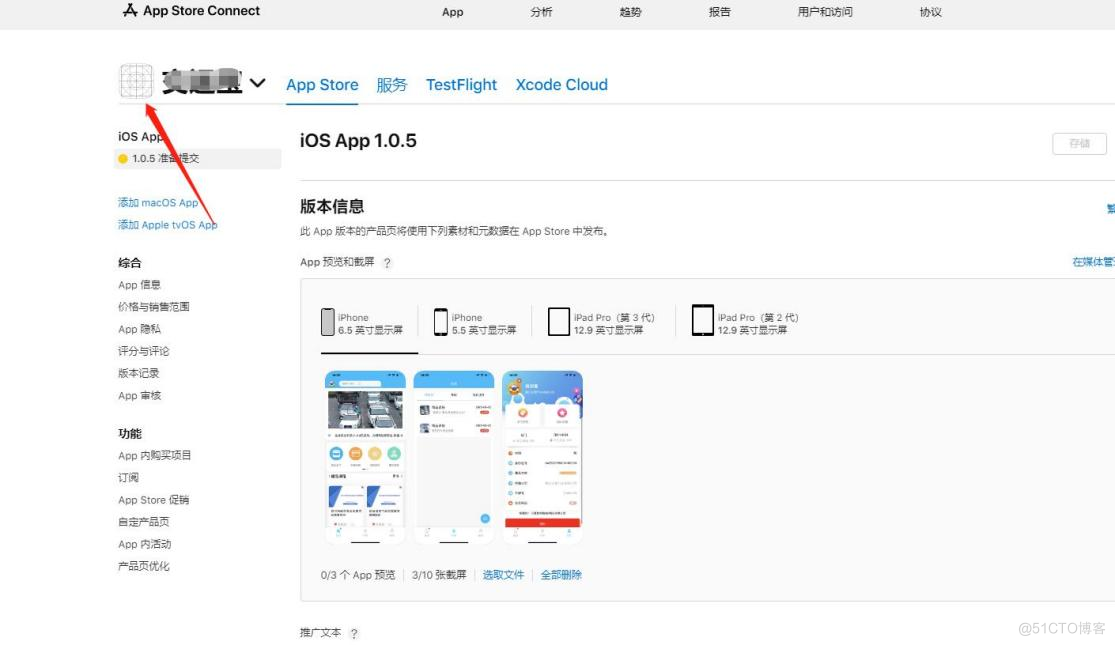Image resolution: width=1115 pixels, height=645 pixels.
Task: Open App 内购买项目 in sidebar
Action: [154, 455]
